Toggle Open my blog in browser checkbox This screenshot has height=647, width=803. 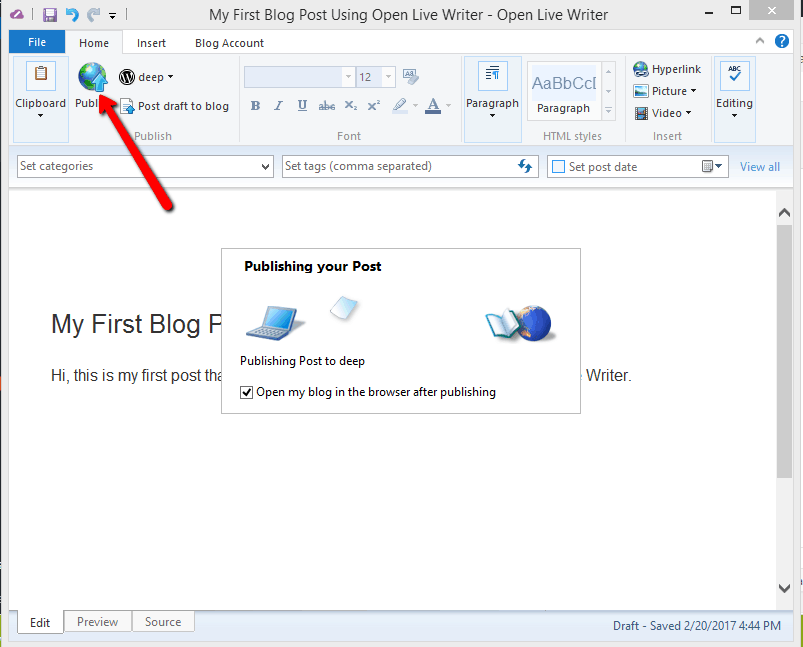[x=246, y=392]
